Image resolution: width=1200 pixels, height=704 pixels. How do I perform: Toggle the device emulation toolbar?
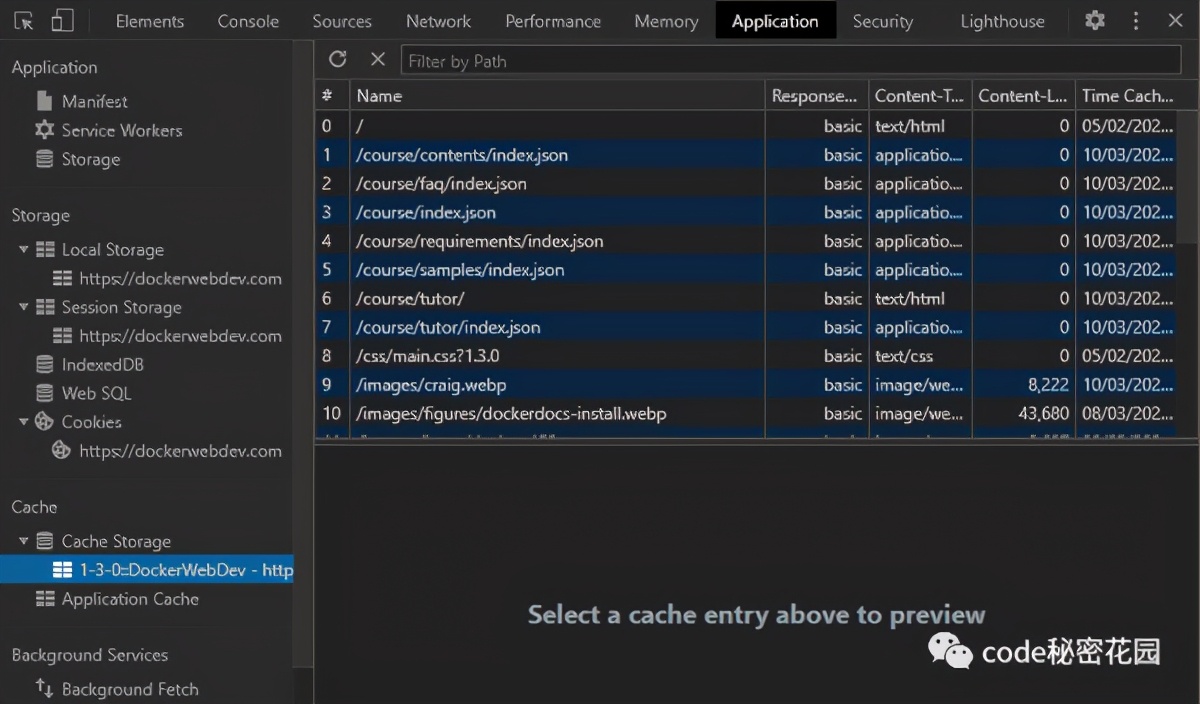point(64,20)
